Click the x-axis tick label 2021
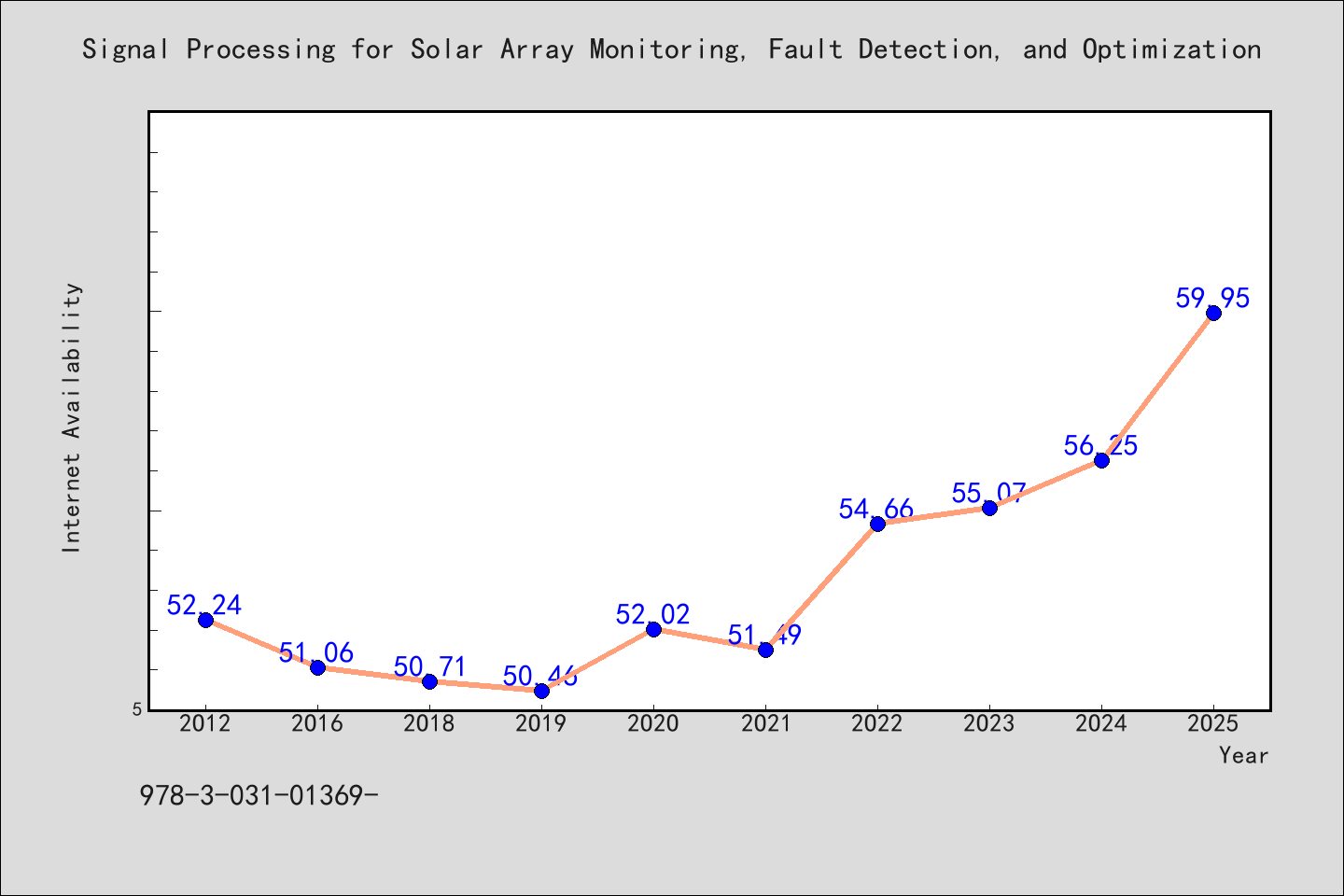 765,723
